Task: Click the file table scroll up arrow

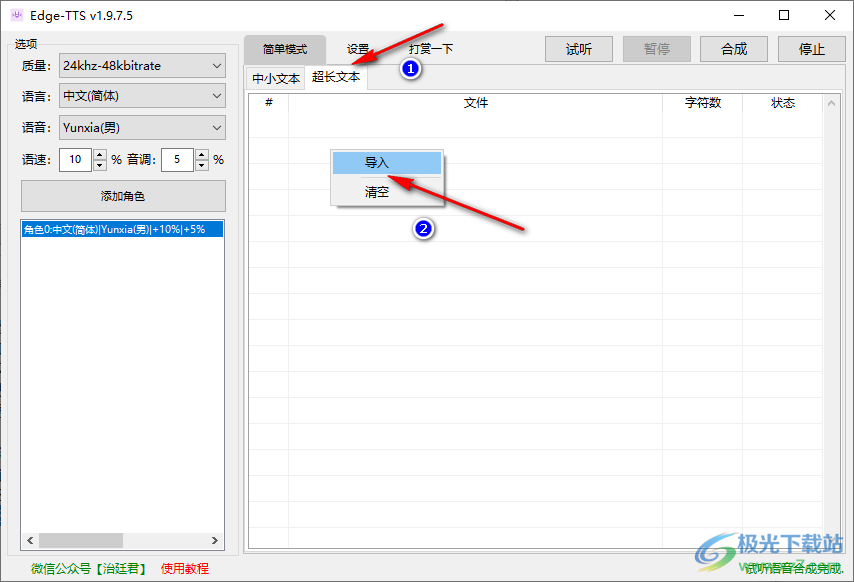Action: coord(831,103)
